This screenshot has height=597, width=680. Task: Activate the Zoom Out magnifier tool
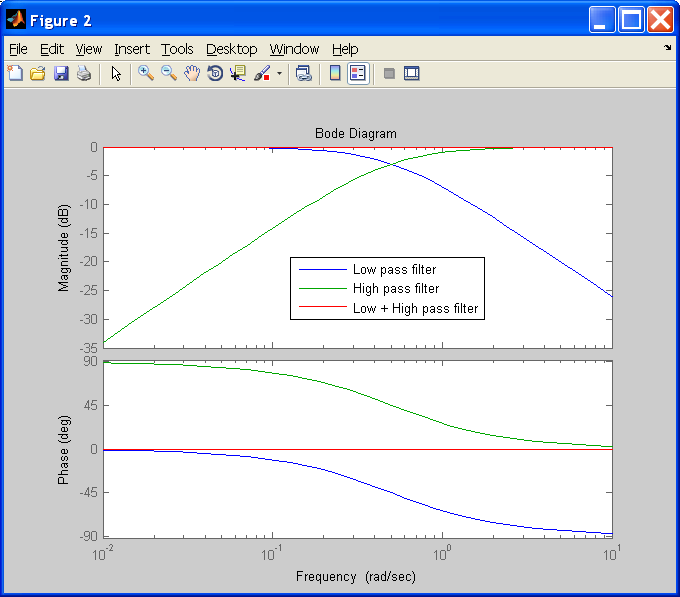click(169, 73)
